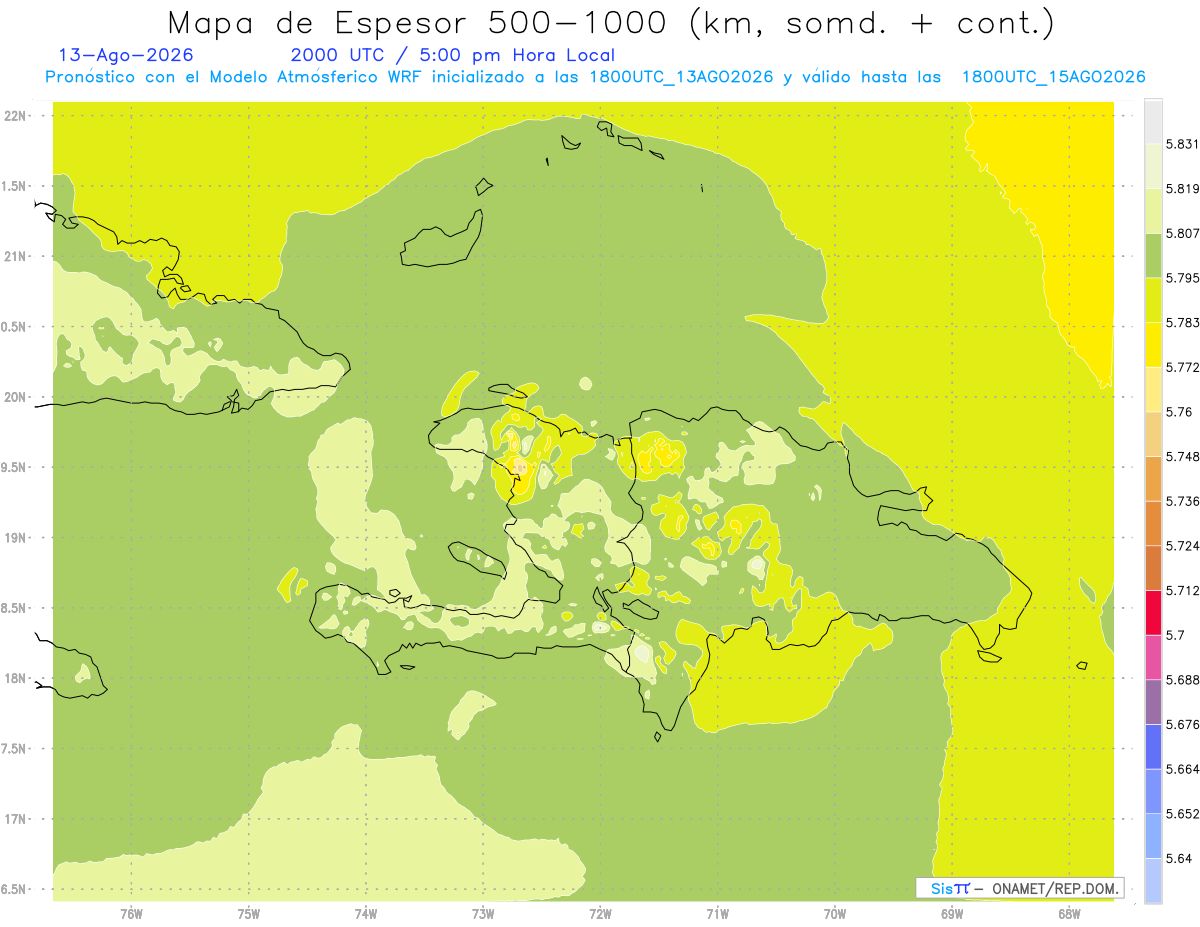1200x927 pixels.
Task: Click the legend value "5.688"
Action: [1183, 680]
